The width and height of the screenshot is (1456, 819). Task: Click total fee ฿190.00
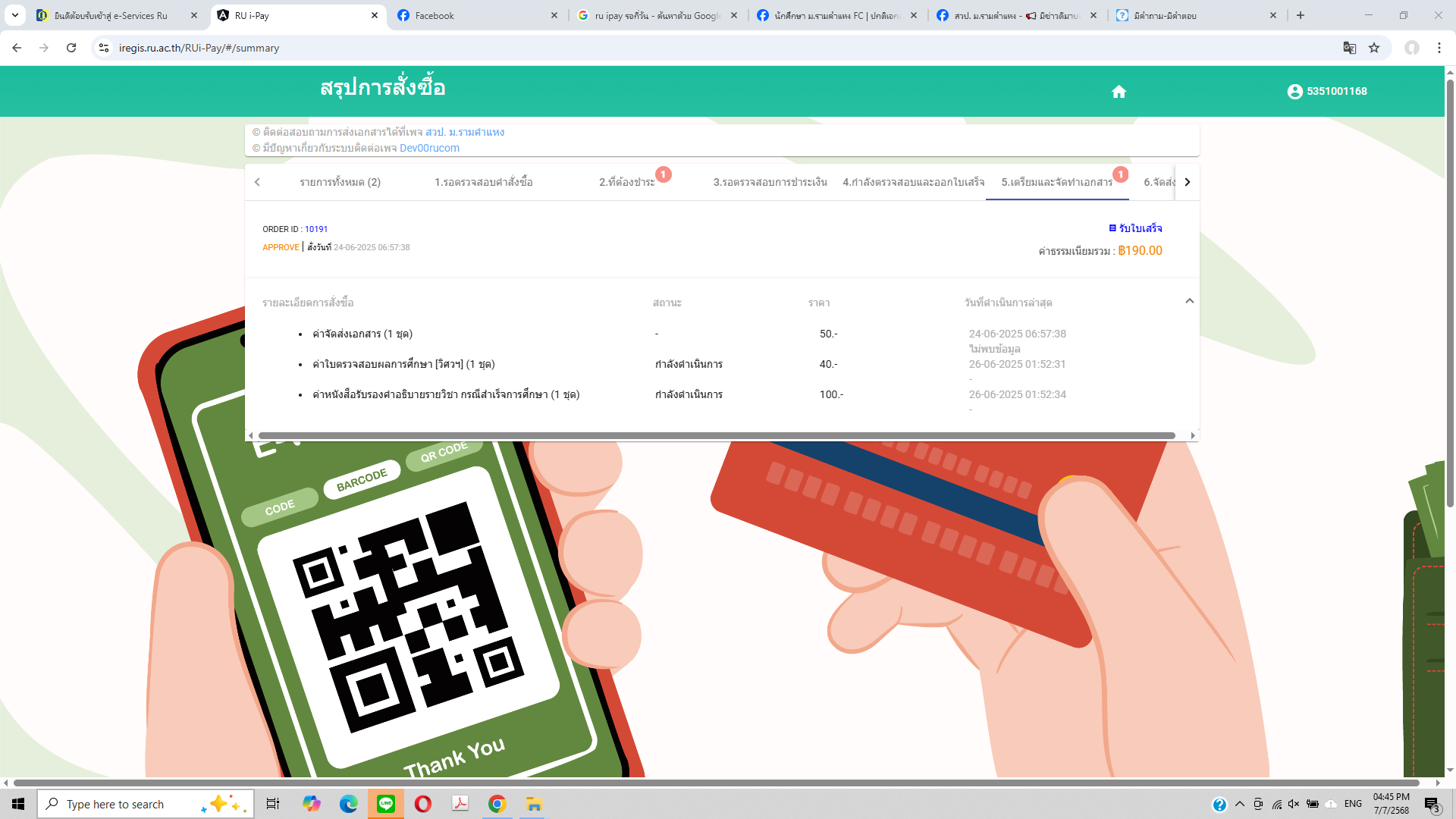(x=1140, y=251)
